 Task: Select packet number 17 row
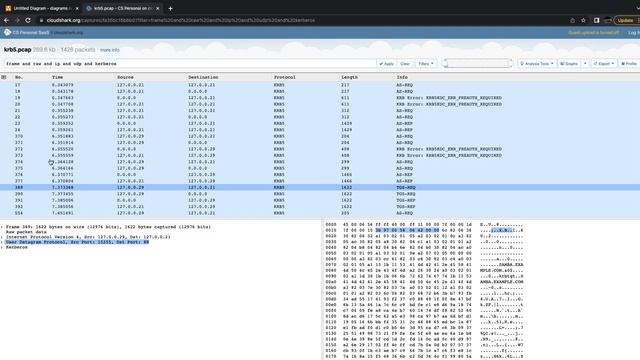point(320,85)
